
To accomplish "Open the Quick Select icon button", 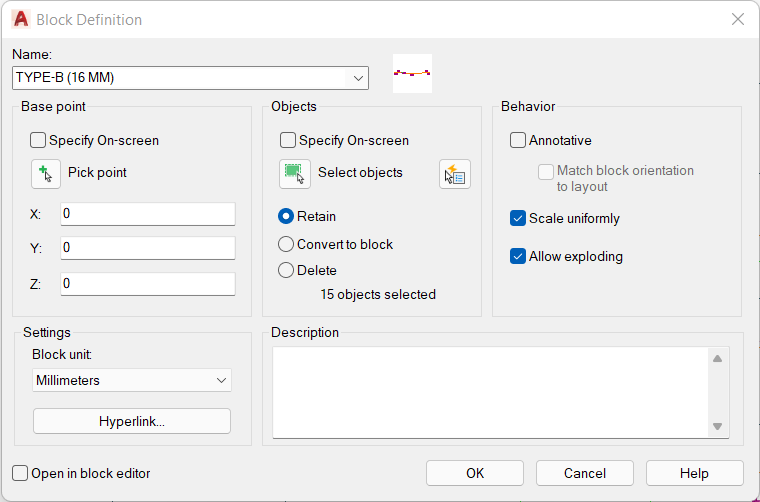I will pos(455,174).
